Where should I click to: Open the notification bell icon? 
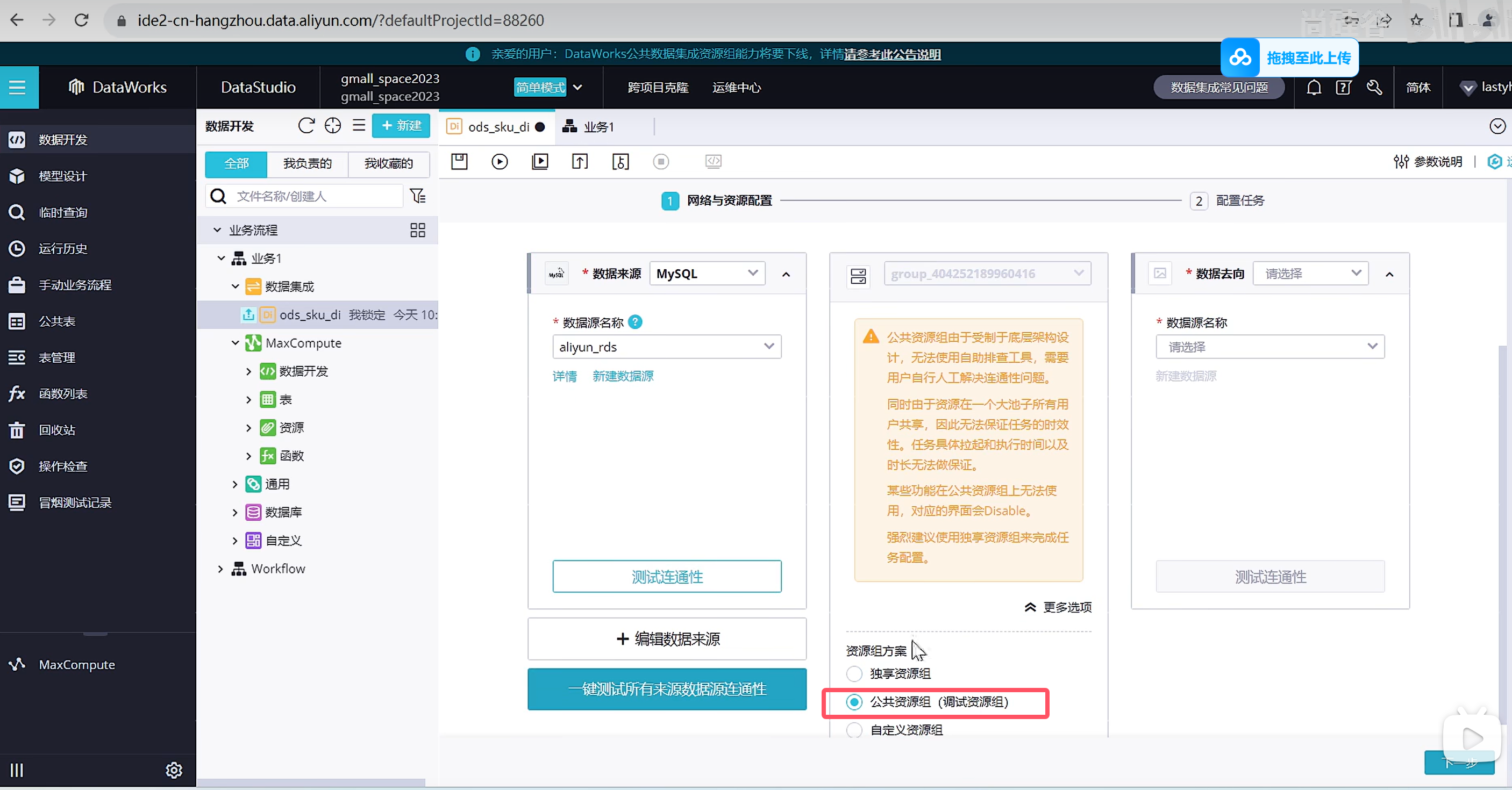pyautogui.click(x=1314, y=88)
